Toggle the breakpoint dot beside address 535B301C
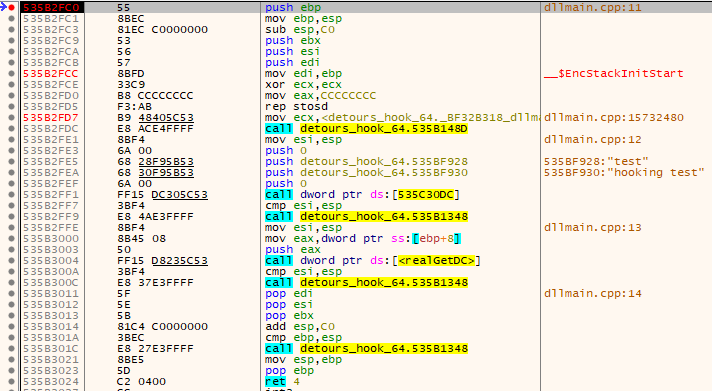712x391 pixels. coord(11,348)
